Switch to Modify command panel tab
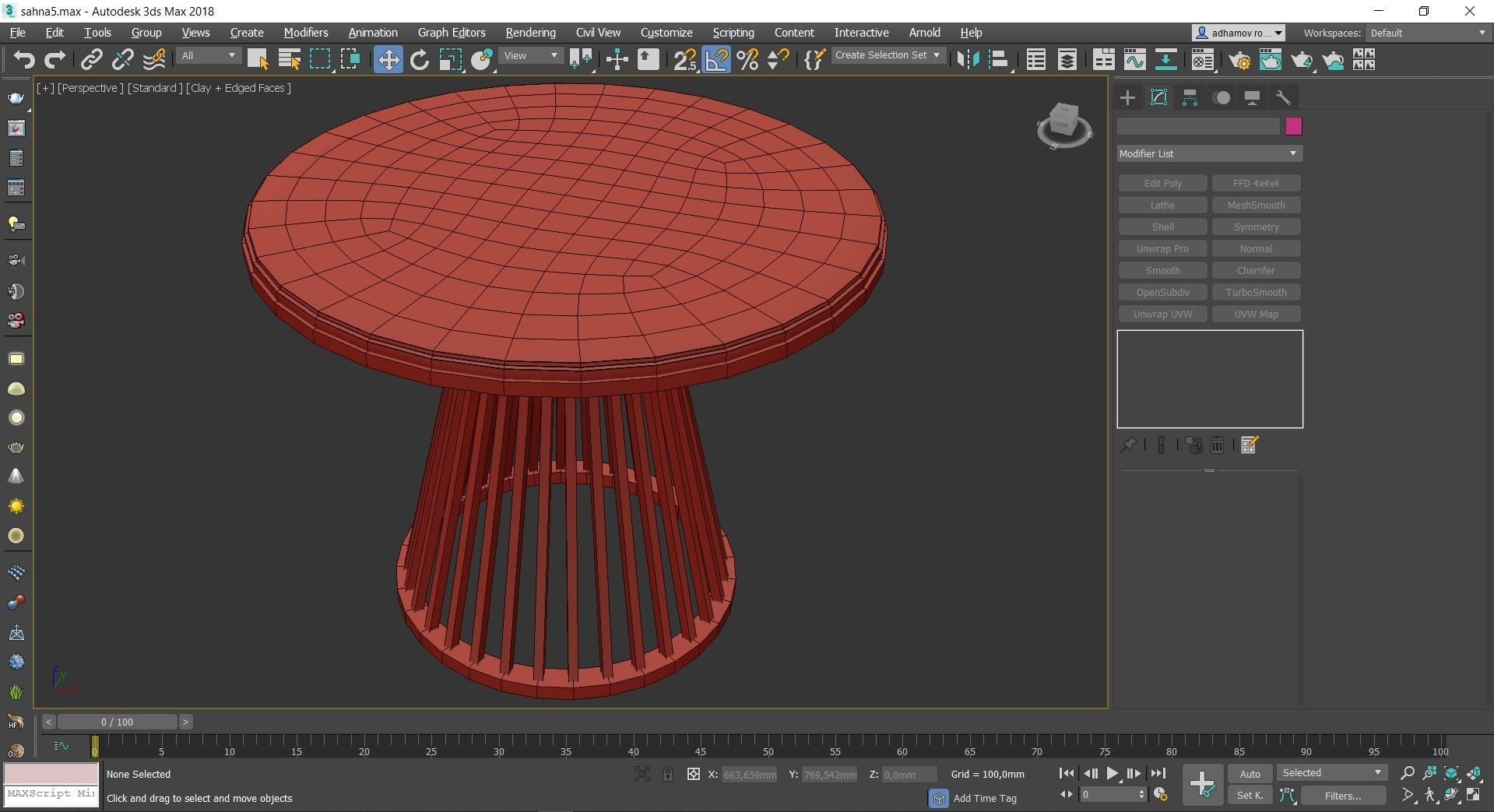 [1158, 97]
